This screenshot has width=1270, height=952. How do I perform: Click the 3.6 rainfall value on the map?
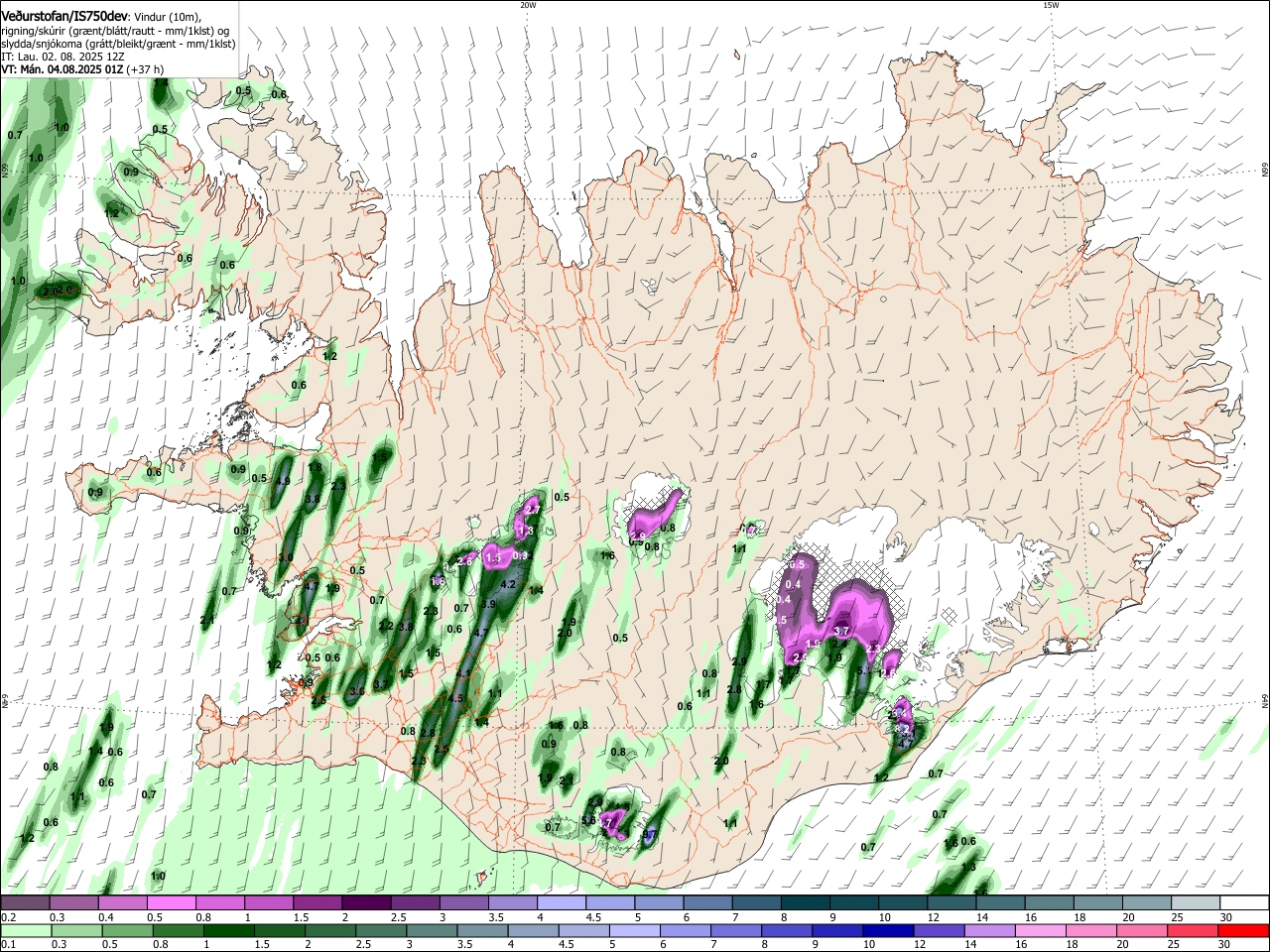coord(357,691)
